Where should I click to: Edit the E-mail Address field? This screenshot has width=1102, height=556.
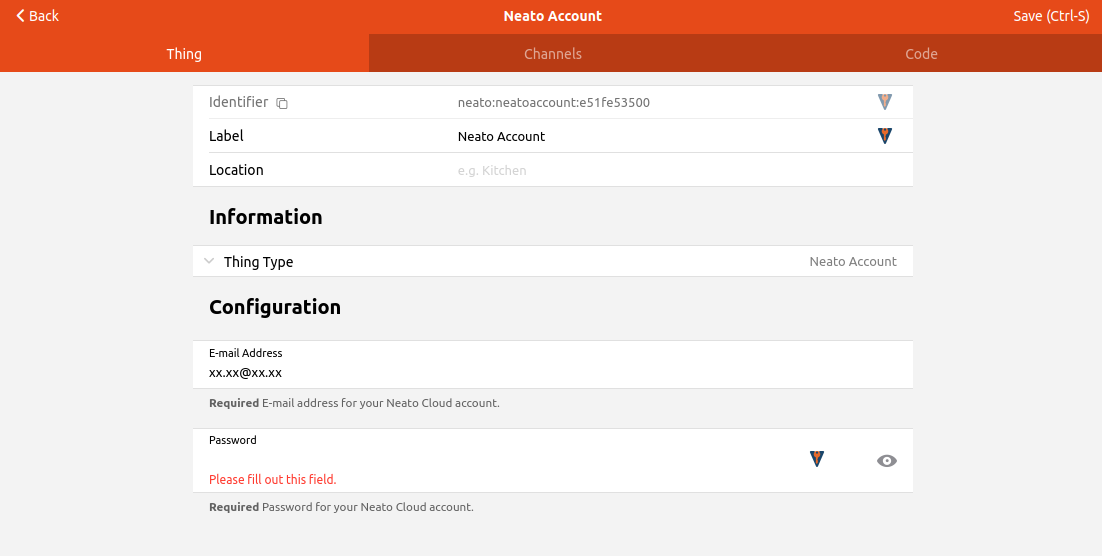(x=550, y=373)
